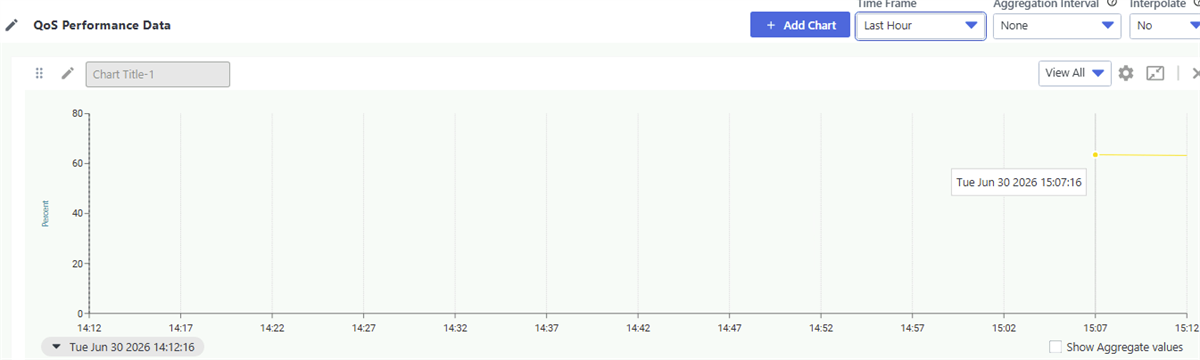The height and width of the screenshot is (360, 1200).
Task: Expand the chart to full screen
Action: pyautogui.click(x=1155, y=73)
